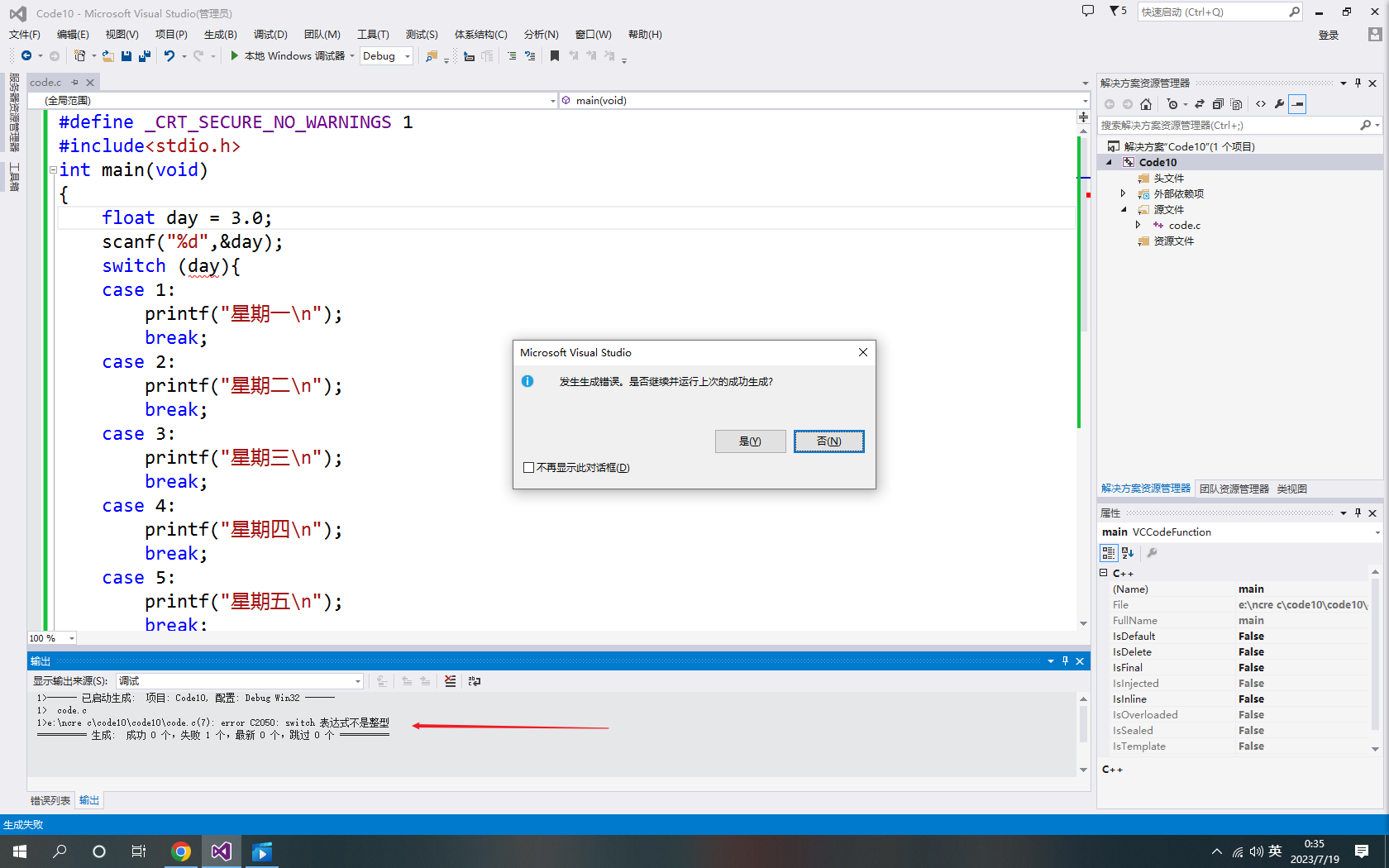Click Show All Files icon in Solution Explorer
This screenshot has width=1389, height=868.
click(1236, 104)
